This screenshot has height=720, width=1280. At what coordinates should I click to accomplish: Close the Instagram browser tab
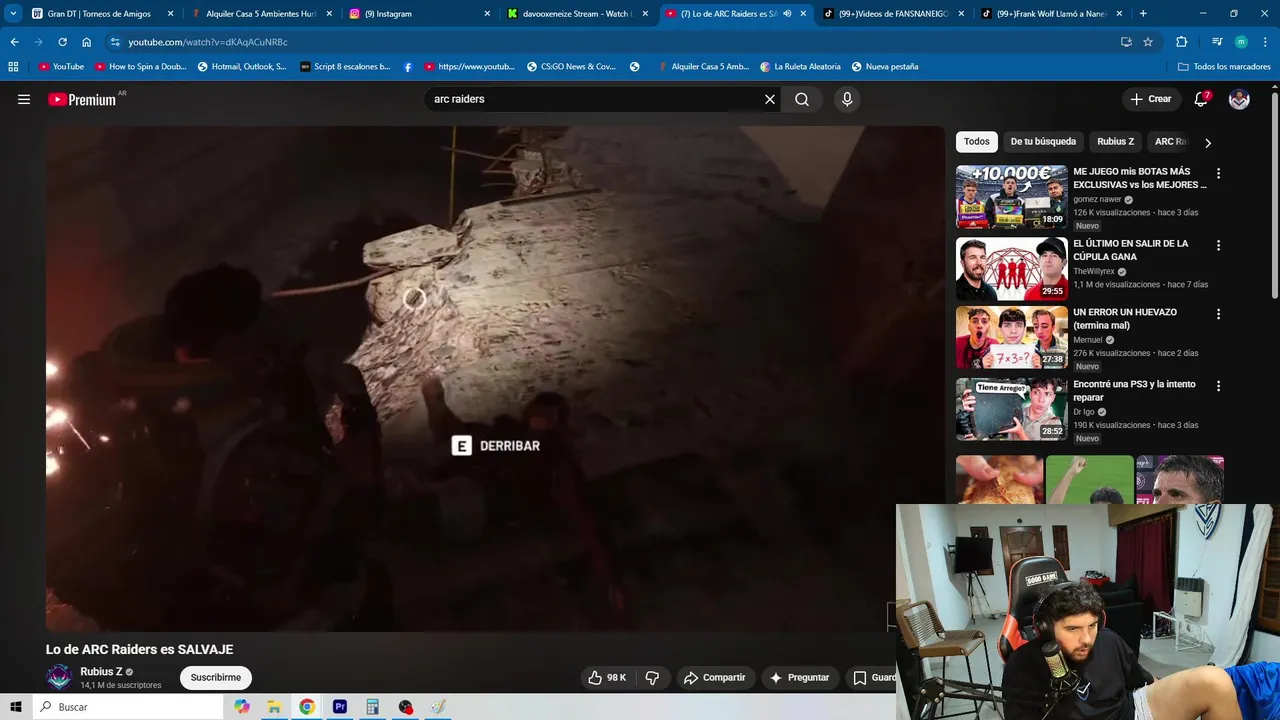click(x=487, y=14)
